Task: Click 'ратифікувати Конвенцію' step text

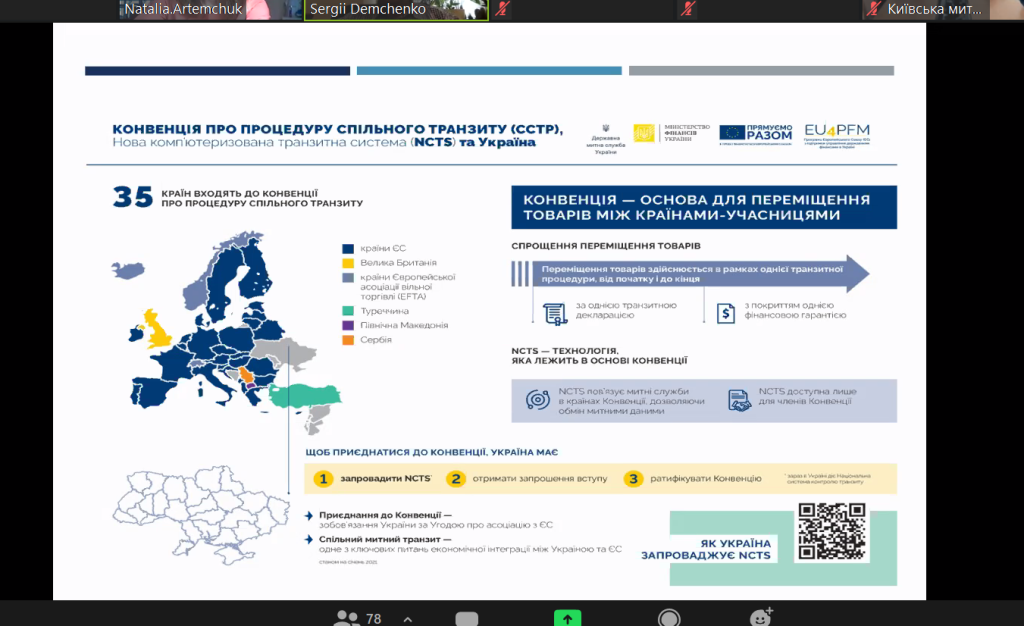Action: tap(705, 478)
